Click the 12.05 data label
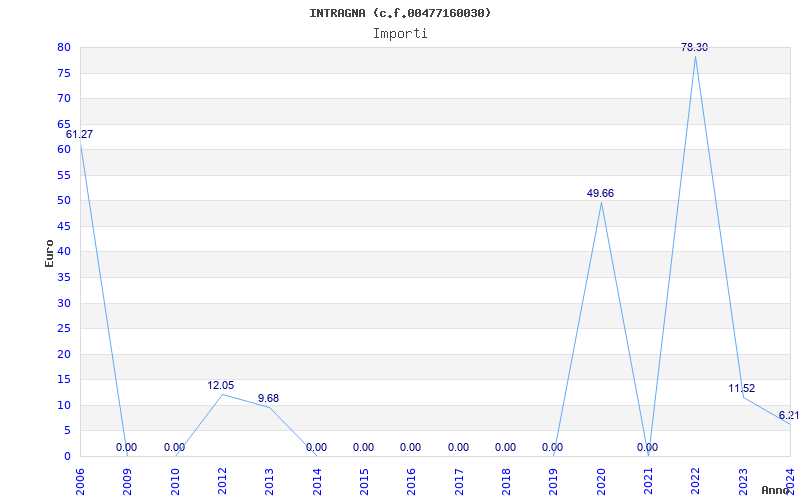The width and height of the screenshot is (800, 500). coord(220,386)
